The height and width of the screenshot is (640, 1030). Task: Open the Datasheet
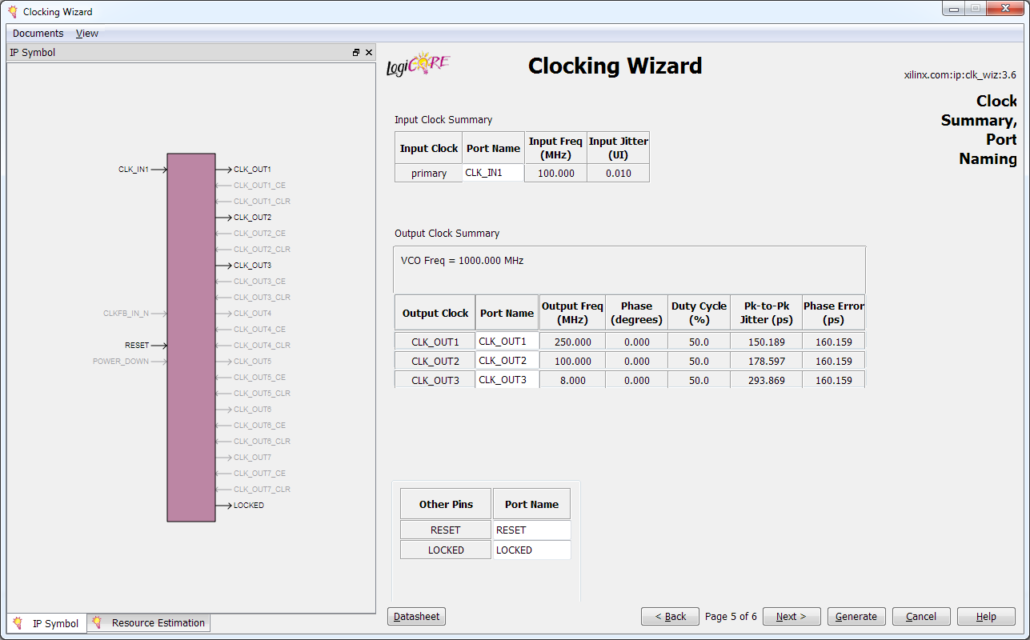(x=416, y=616)
